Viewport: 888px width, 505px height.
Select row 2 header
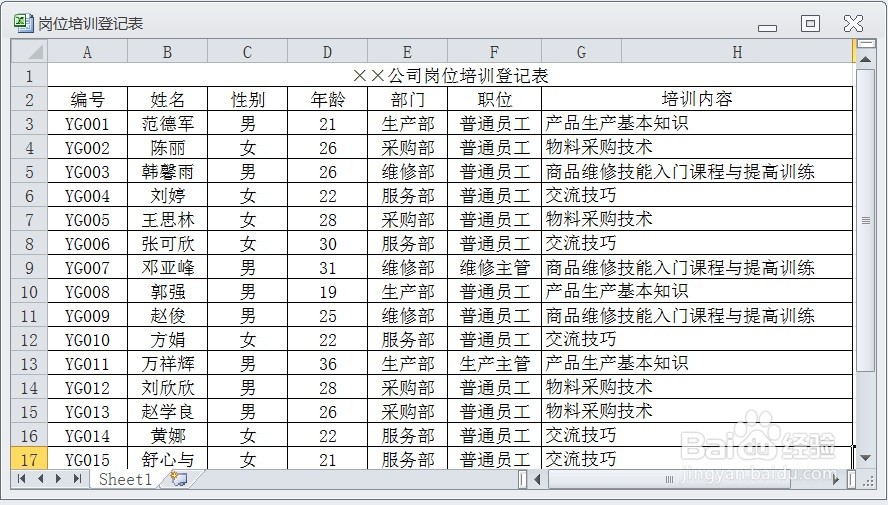pos(29,100)
